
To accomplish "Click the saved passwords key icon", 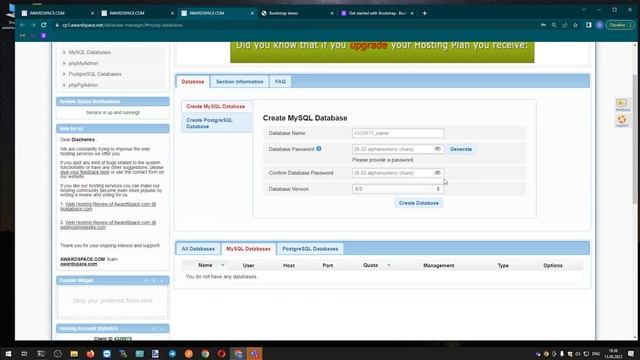I will click(543, 25).
